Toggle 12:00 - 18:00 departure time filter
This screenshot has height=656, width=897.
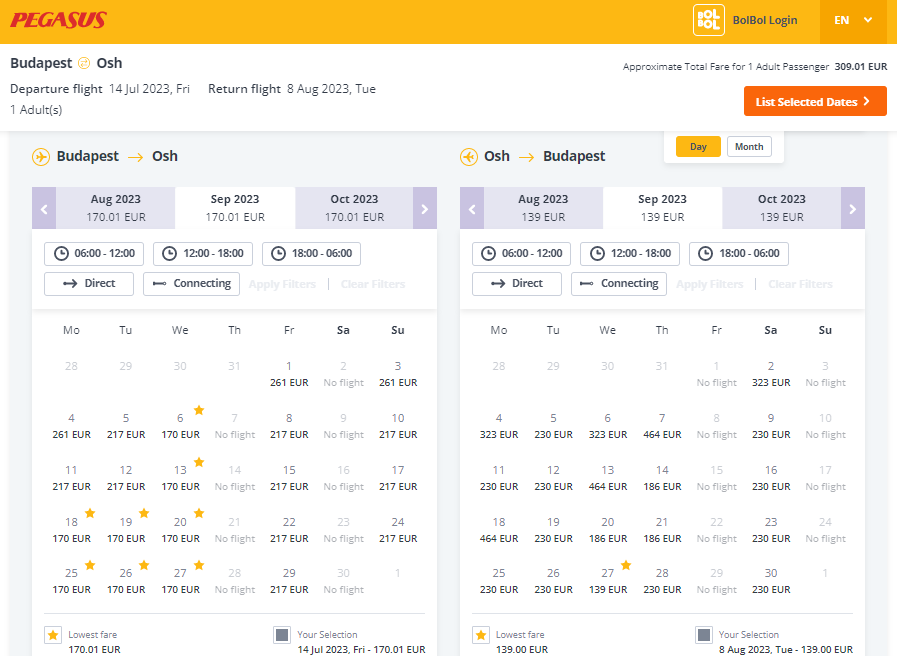tap(203, 253)
